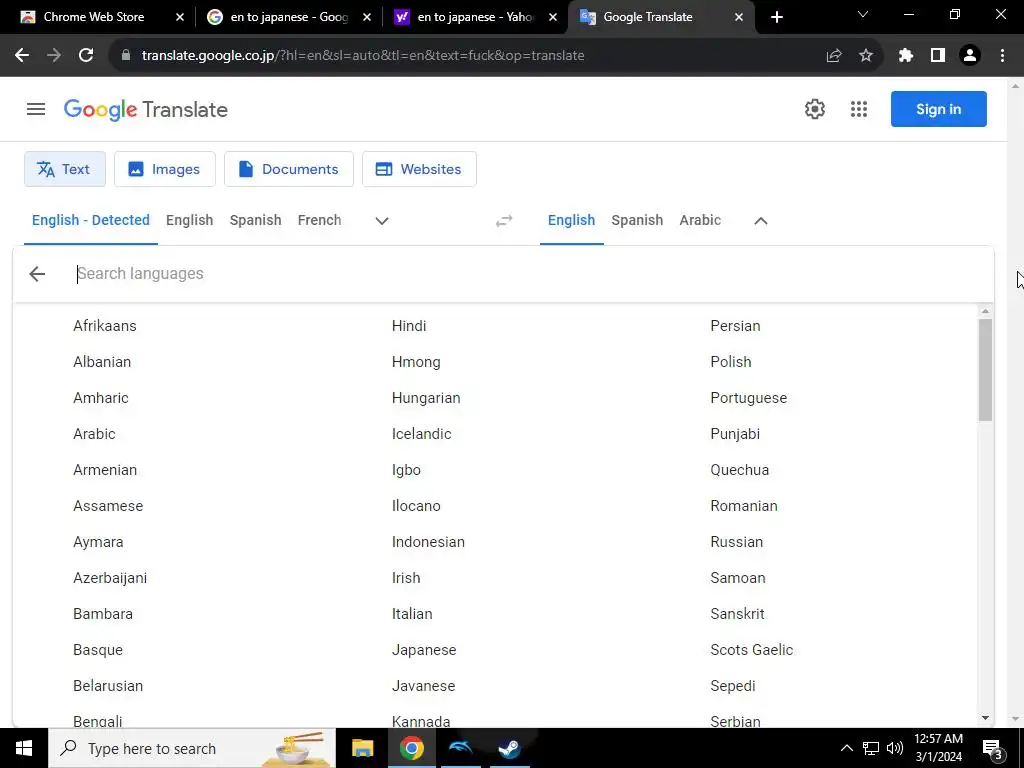Pick Basque from language list
The height and width of the screenshot is (768, 1024).
pos(98,650)
